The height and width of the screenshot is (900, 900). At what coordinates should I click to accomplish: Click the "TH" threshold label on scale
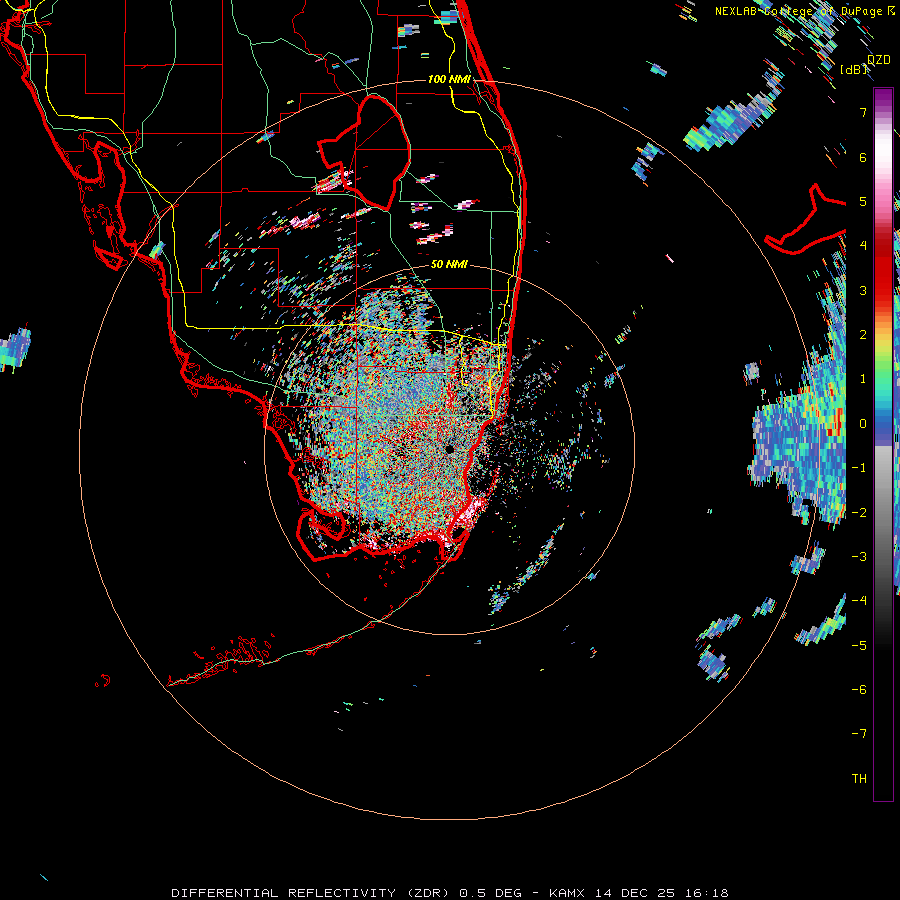tap(859, 779)
